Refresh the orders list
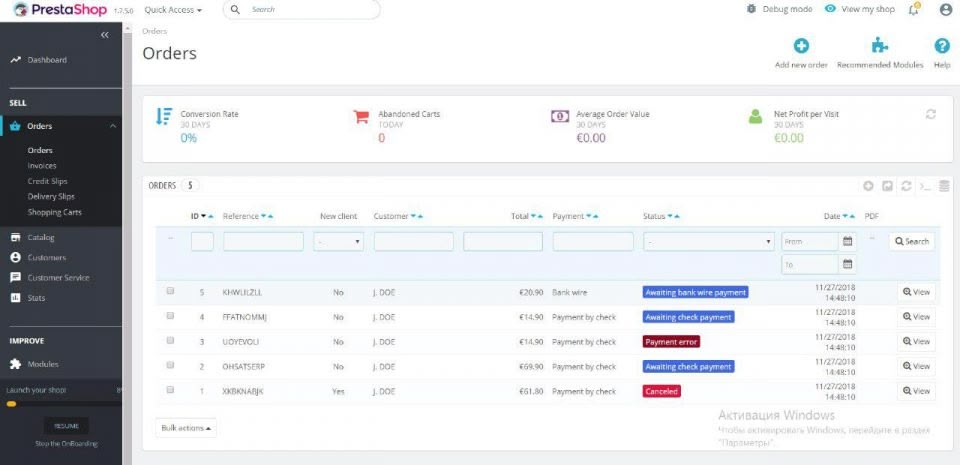This screenshot has height=465, width=960. tap(906, 186)
